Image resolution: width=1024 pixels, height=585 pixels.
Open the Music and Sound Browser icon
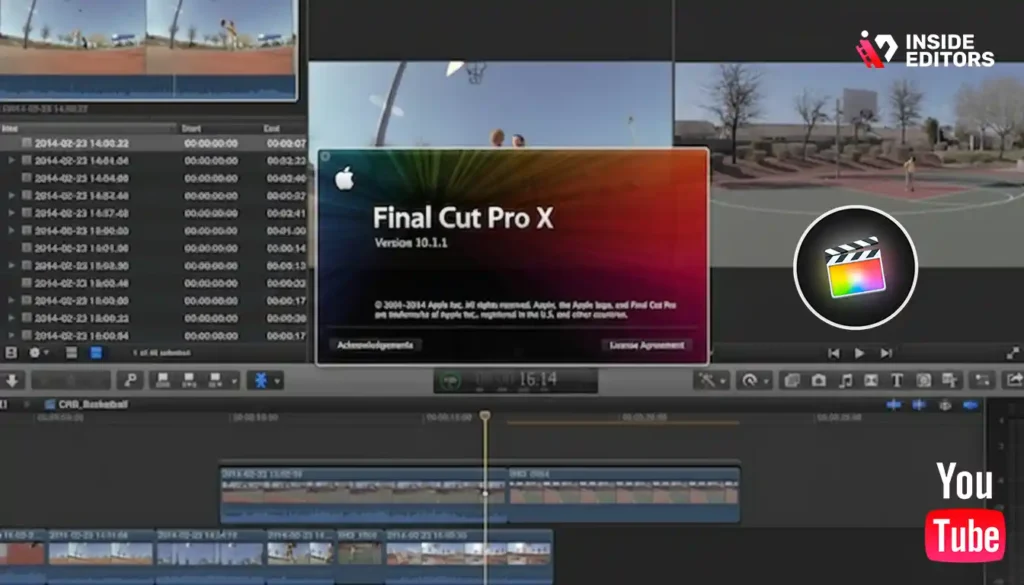point(845,380)
